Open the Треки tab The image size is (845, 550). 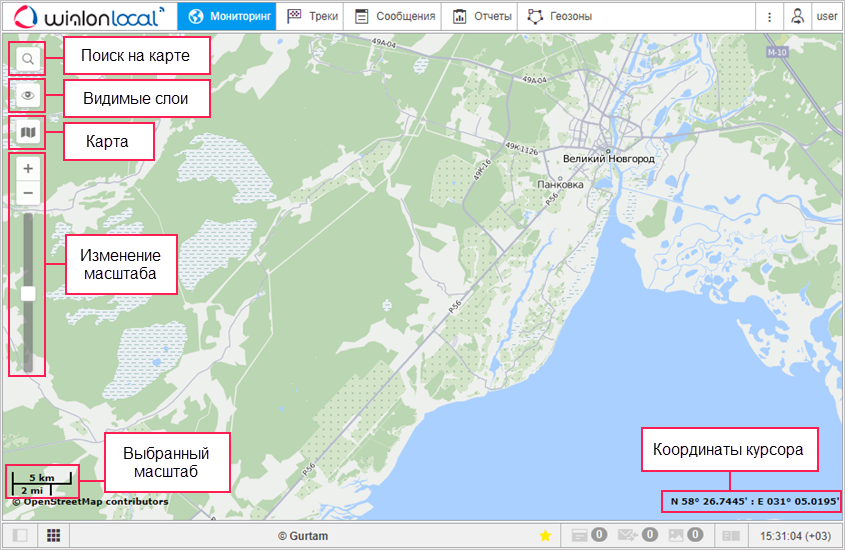pos(312,16)
